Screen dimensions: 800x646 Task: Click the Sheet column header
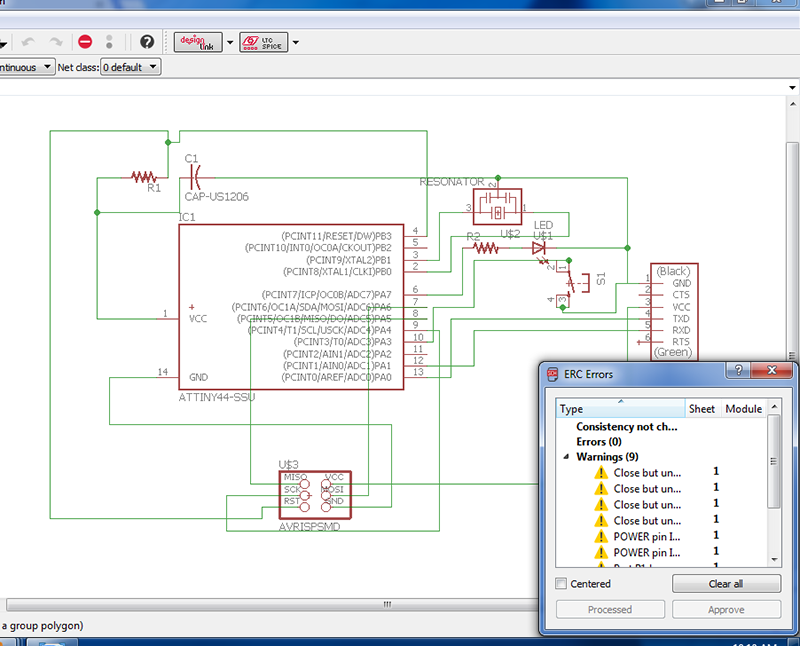[702, 409]
